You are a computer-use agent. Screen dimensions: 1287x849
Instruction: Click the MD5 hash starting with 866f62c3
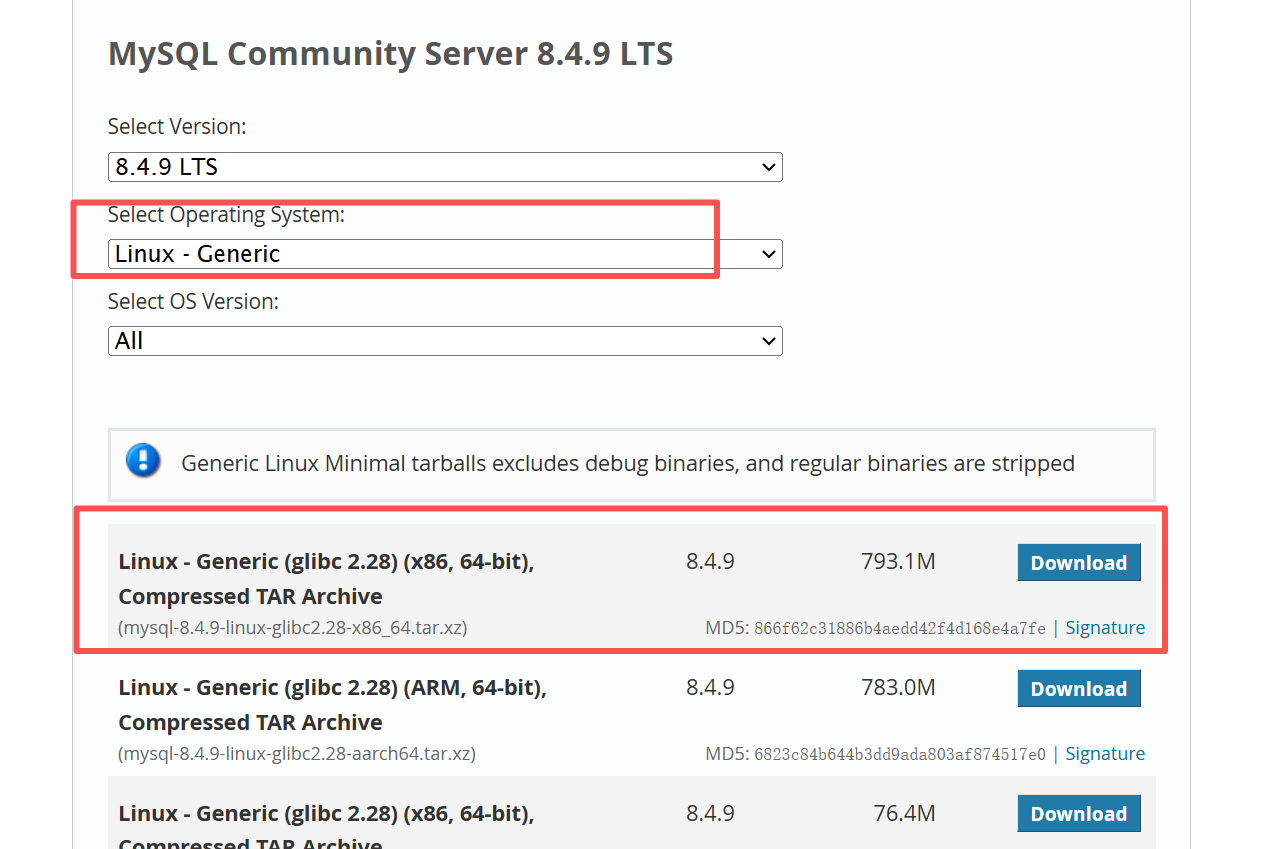pyautogui.click(x=900, y=629)
